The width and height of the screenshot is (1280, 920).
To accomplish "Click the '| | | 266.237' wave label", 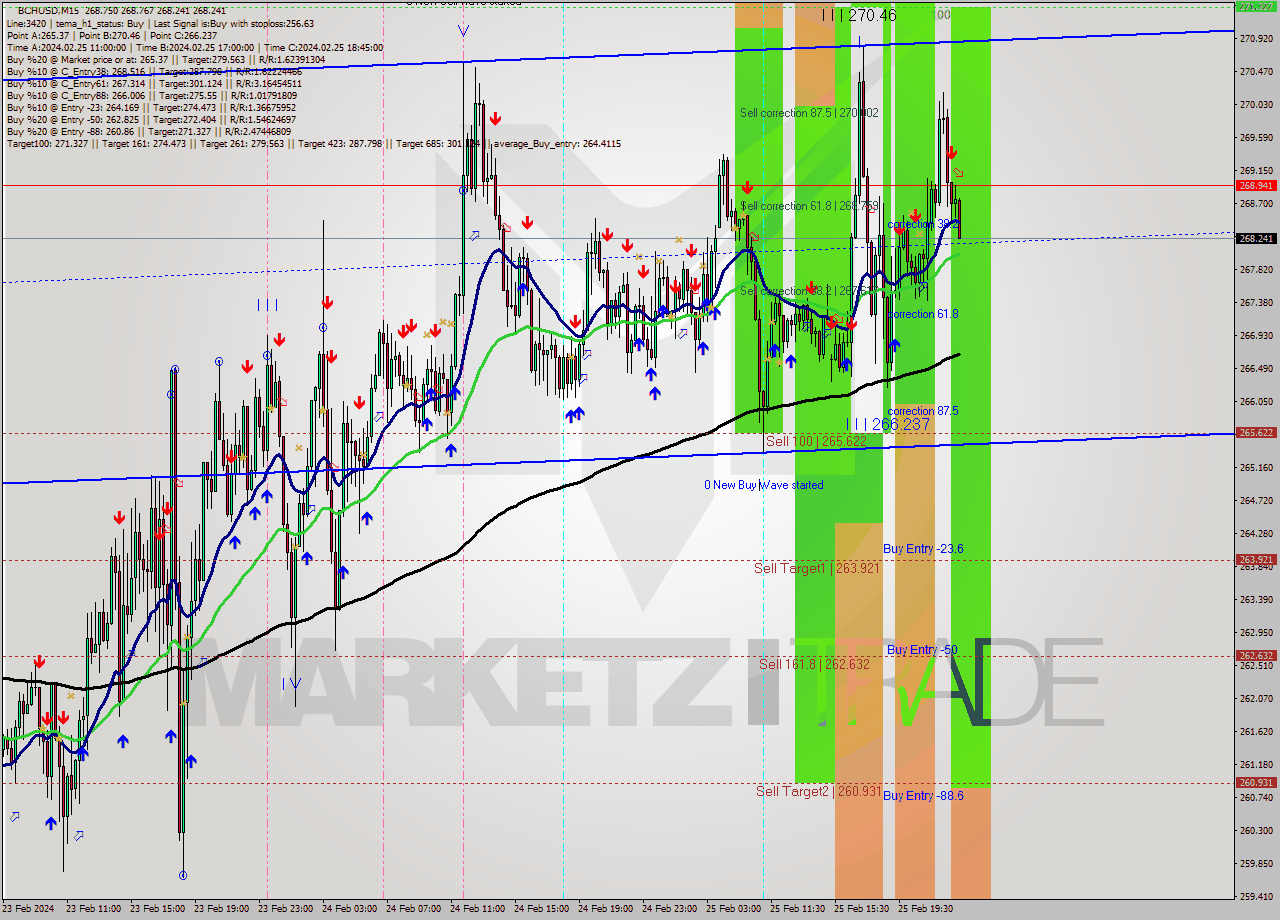I will coord(888,424).
